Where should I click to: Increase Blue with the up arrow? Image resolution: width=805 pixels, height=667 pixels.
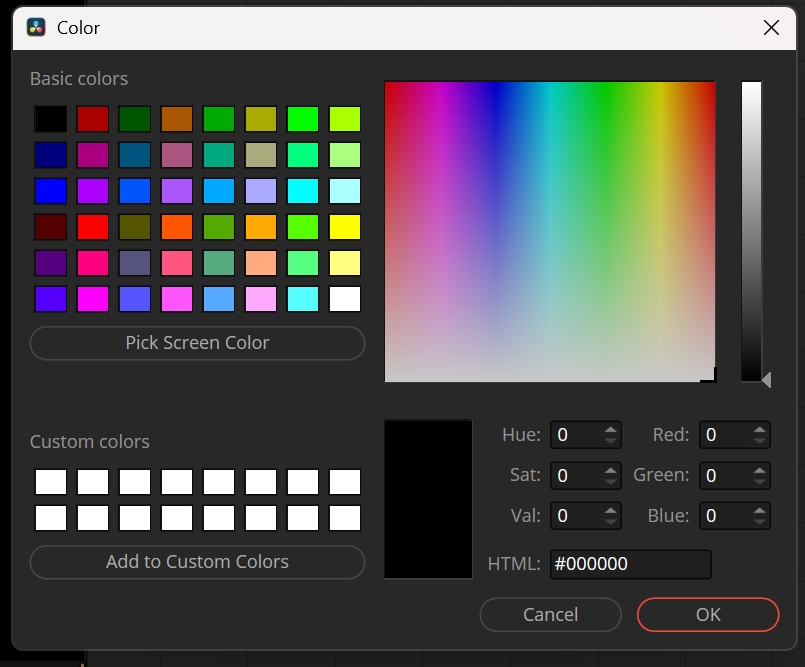tap(760, 510)
